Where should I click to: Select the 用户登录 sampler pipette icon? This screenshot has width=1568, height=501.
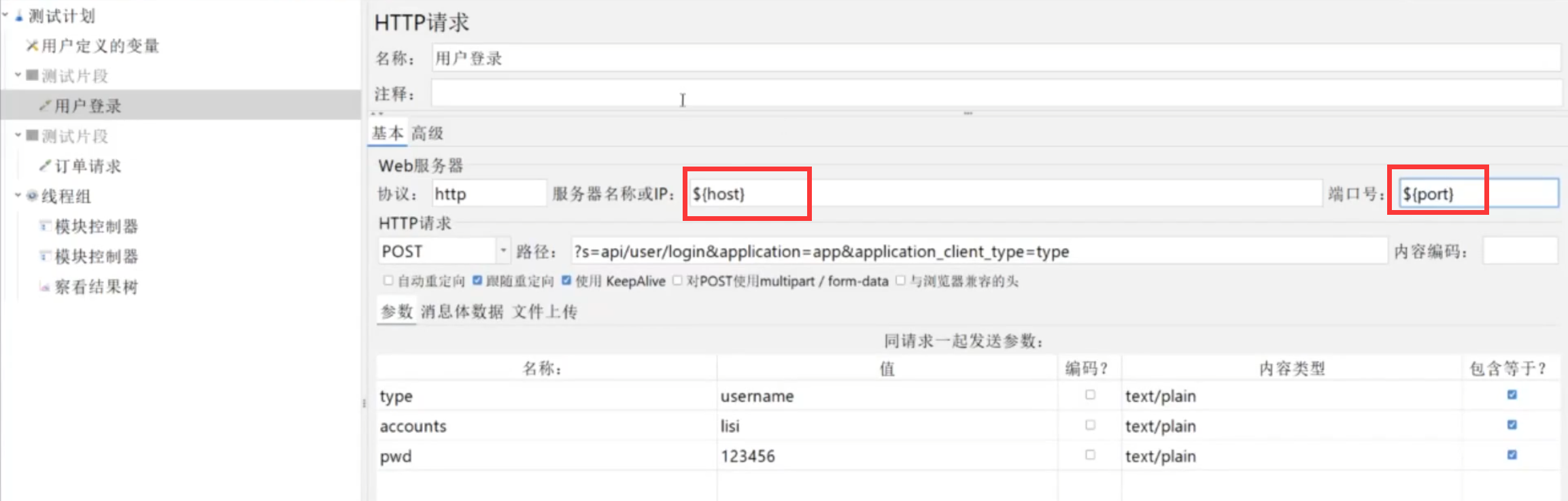coord(46,105)
